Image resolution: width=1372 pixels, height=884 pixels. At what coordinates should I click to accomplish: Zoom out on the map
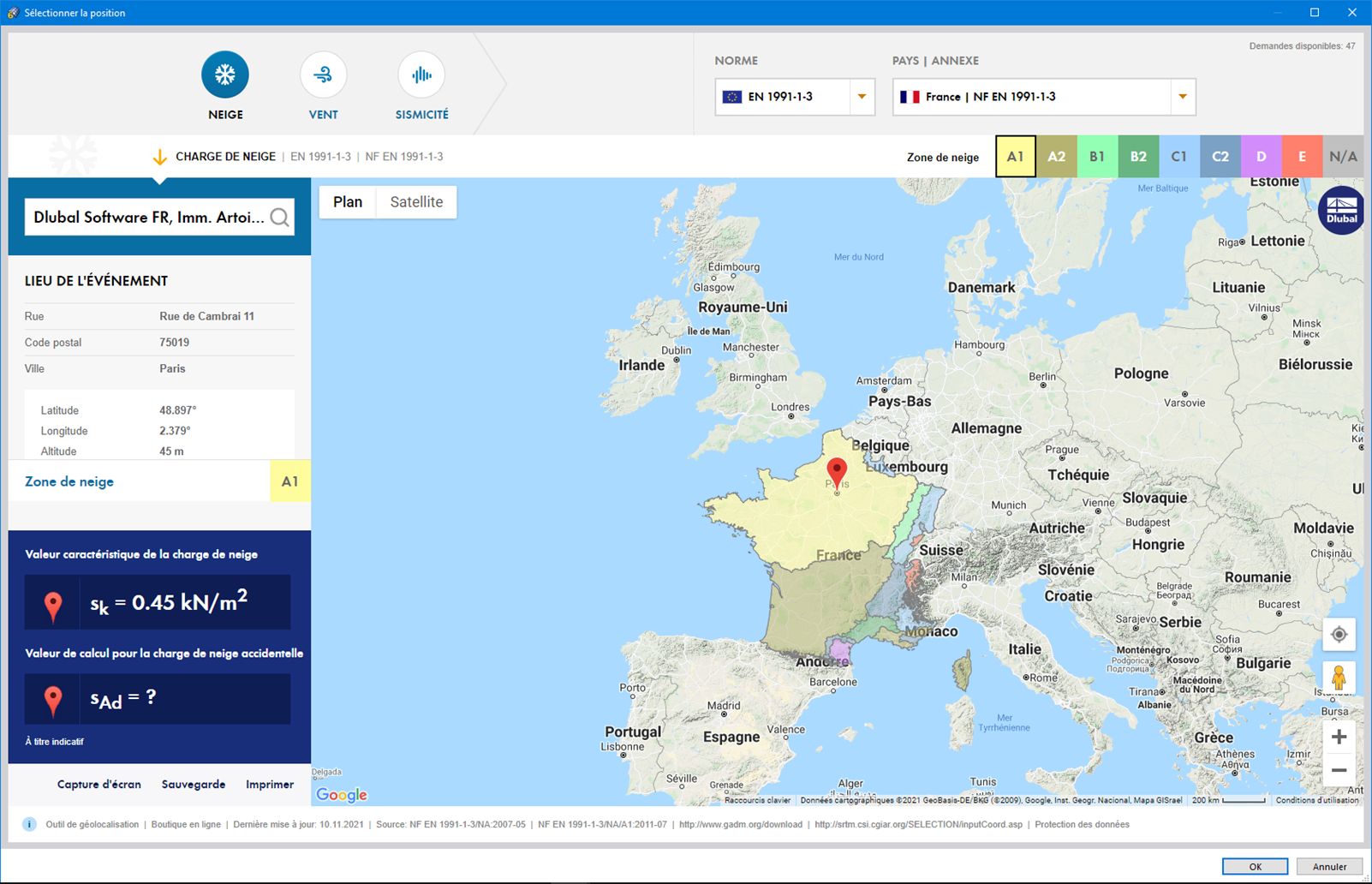tap(1339, 770)
